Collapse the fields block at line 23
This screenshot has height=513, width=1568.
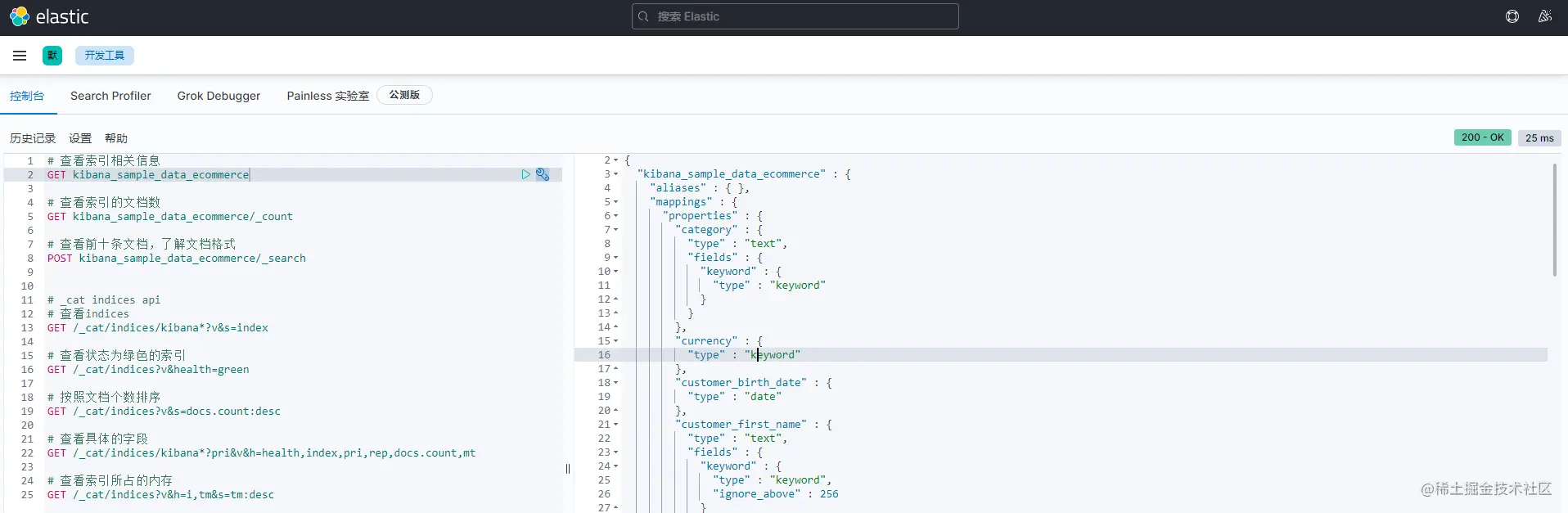click(616, 452)
